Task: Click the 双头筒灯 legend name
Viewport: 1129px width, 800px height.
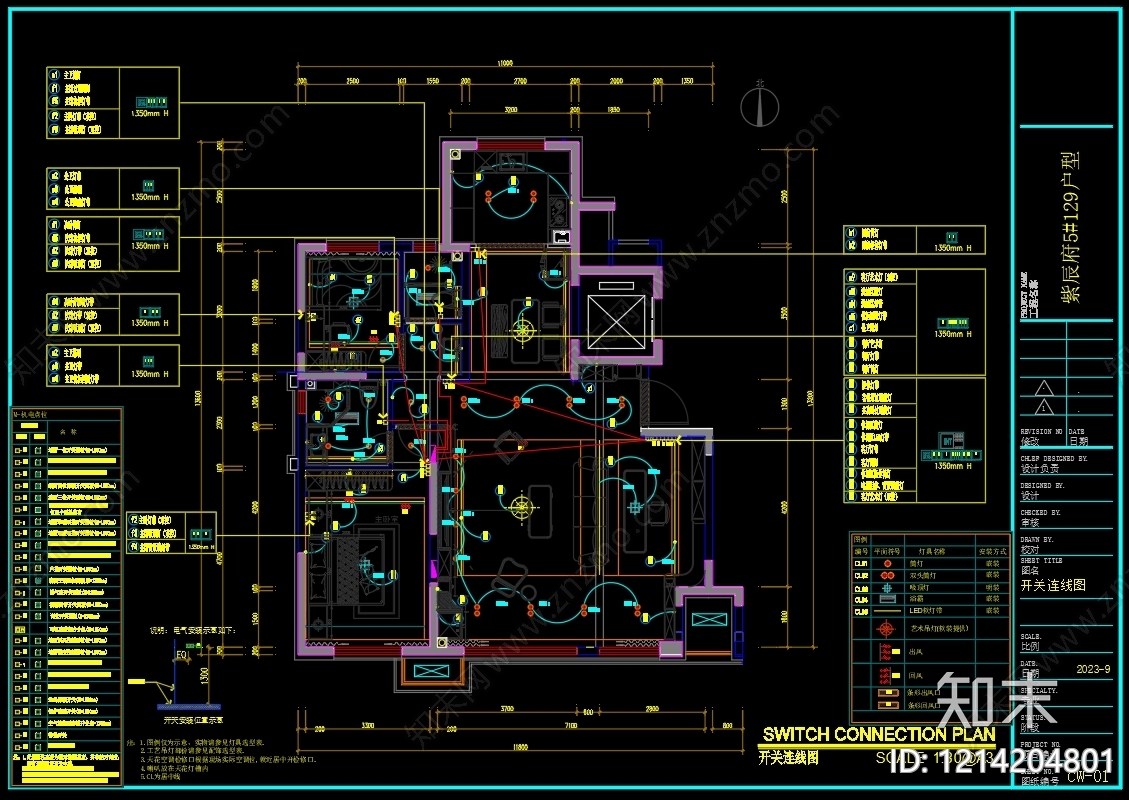Action: [922, 575]
